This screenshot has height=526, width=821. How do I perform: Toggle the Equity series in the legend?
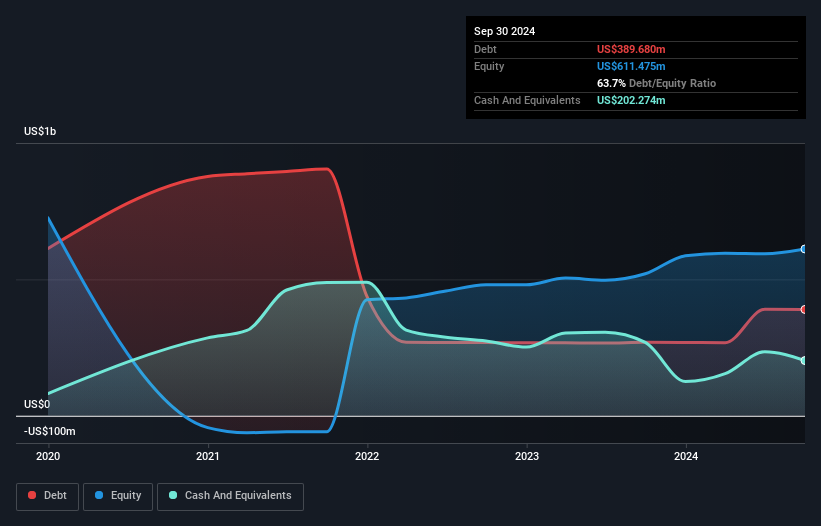click(x=118, y=496)
